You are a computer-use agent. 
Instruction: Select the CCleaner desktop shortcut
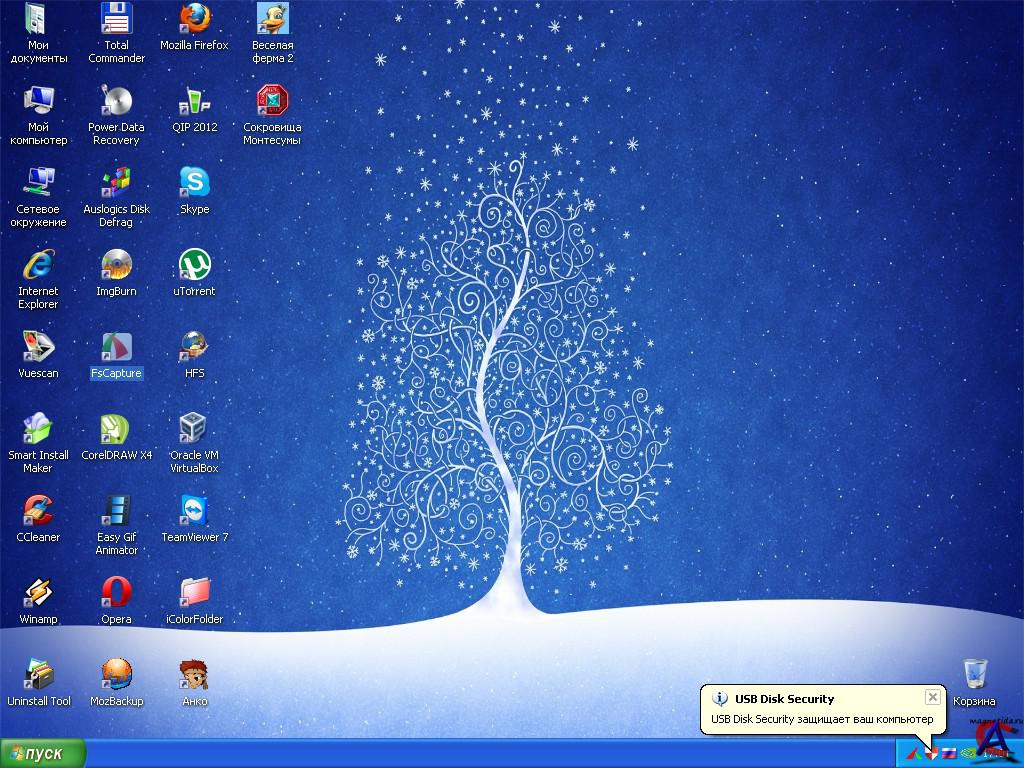tap(38, 512)
